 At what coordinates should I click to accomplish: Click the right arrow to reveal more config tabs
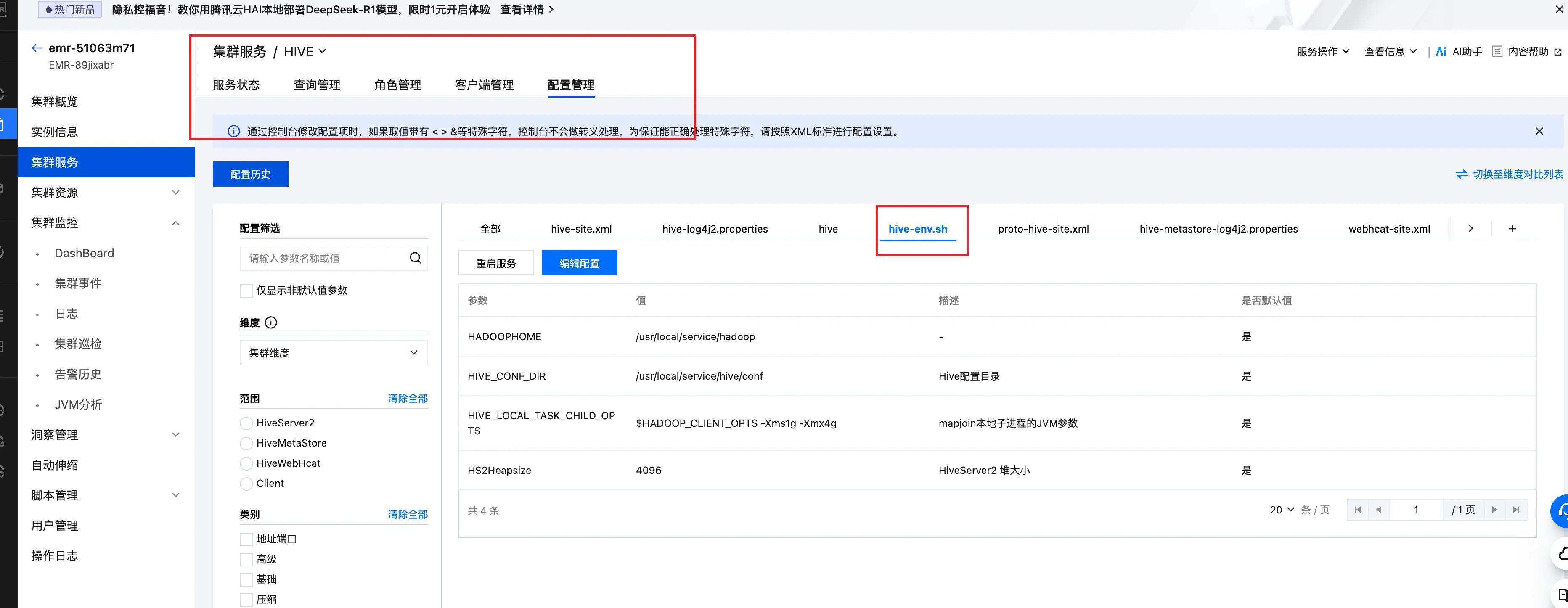click(1470, 228)
